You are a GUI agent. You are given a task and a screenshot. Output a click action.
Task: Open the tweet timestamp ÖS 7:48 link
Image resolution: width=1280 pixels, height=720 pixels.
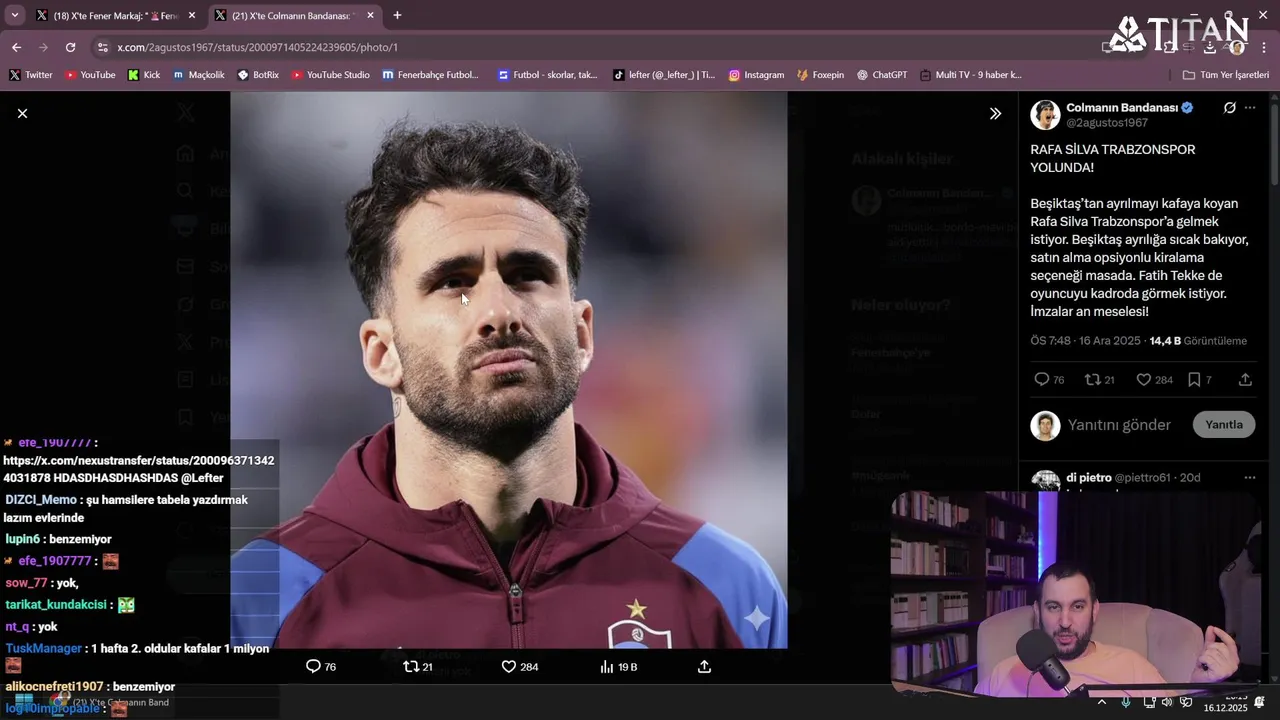[x=1085, y=341]
